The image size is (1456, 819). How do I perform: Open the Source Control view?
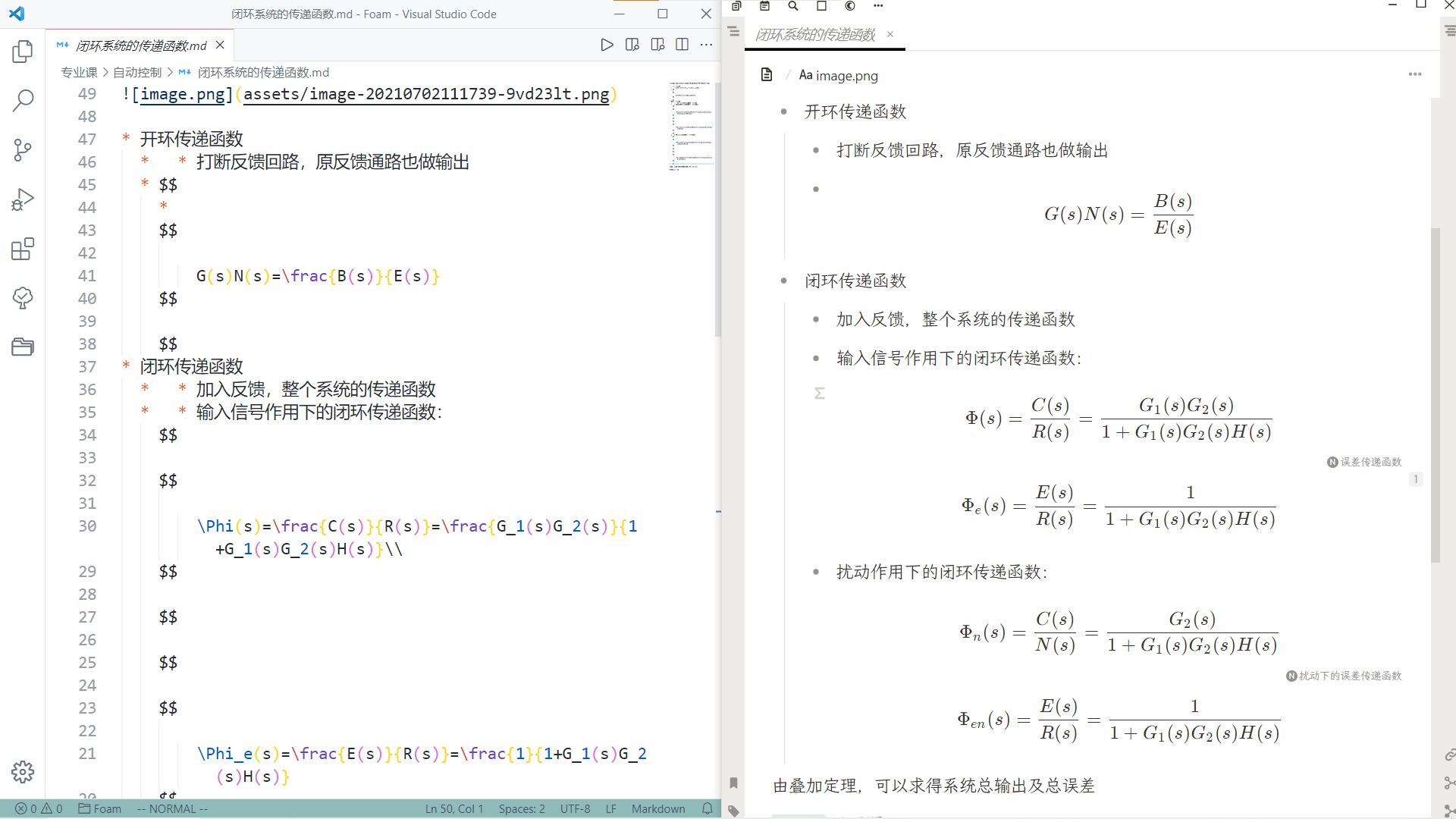[x=23, y=149]
